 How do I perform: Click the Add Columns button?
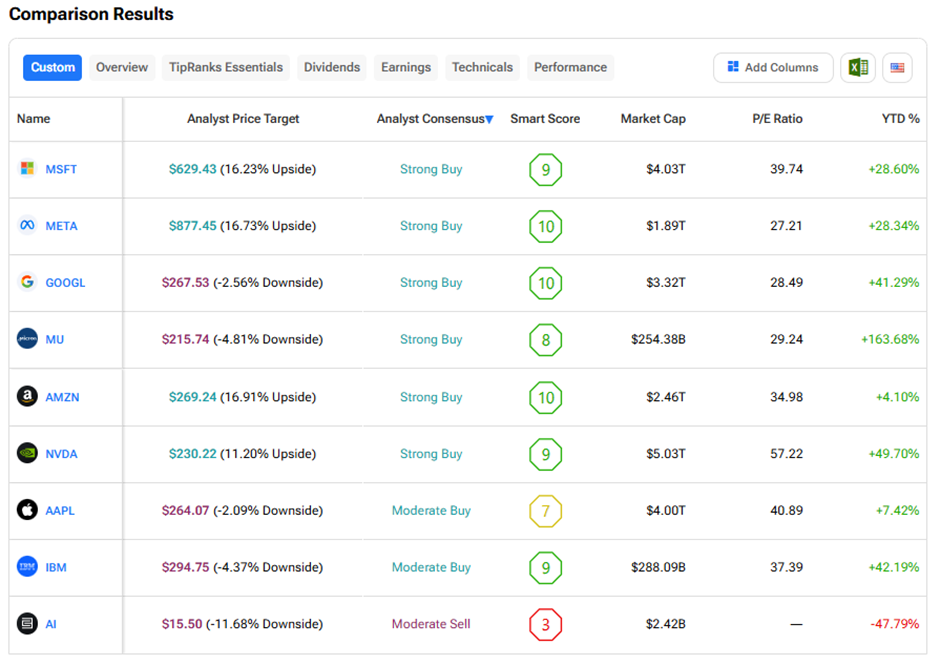[773, 68]
